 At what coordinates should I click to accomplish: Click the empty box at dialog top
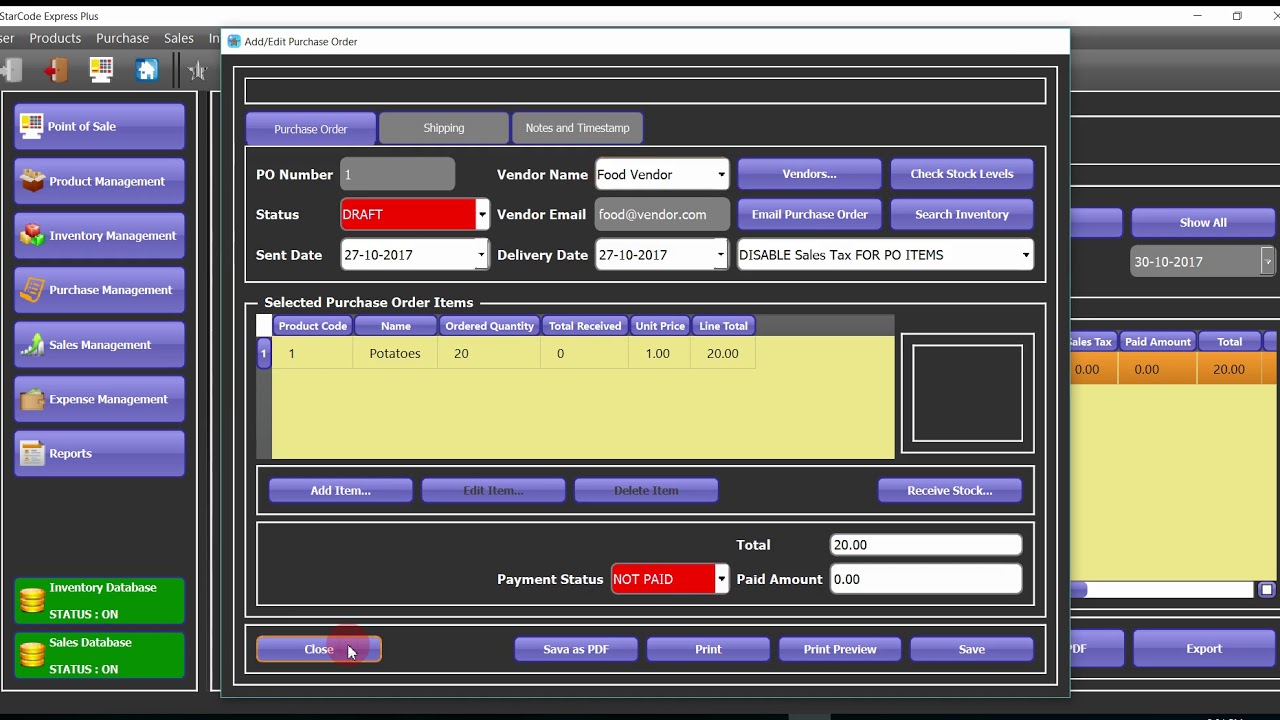(x=645, y=91)
